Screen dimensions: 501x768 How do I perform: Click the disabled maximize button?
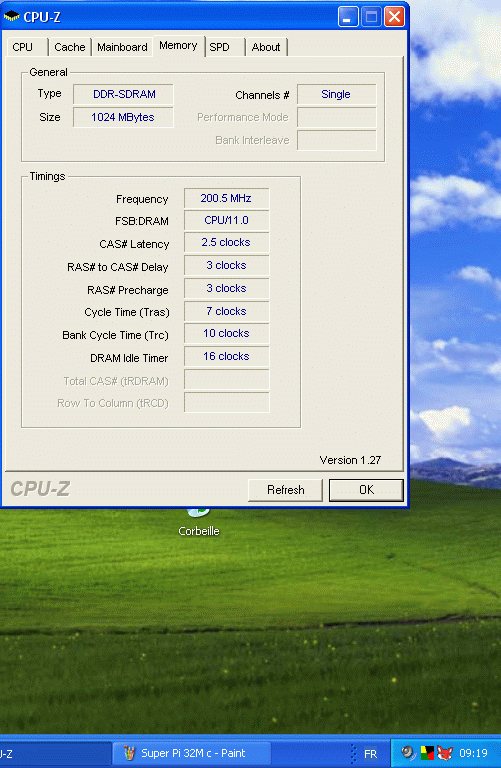click(371, 17)
